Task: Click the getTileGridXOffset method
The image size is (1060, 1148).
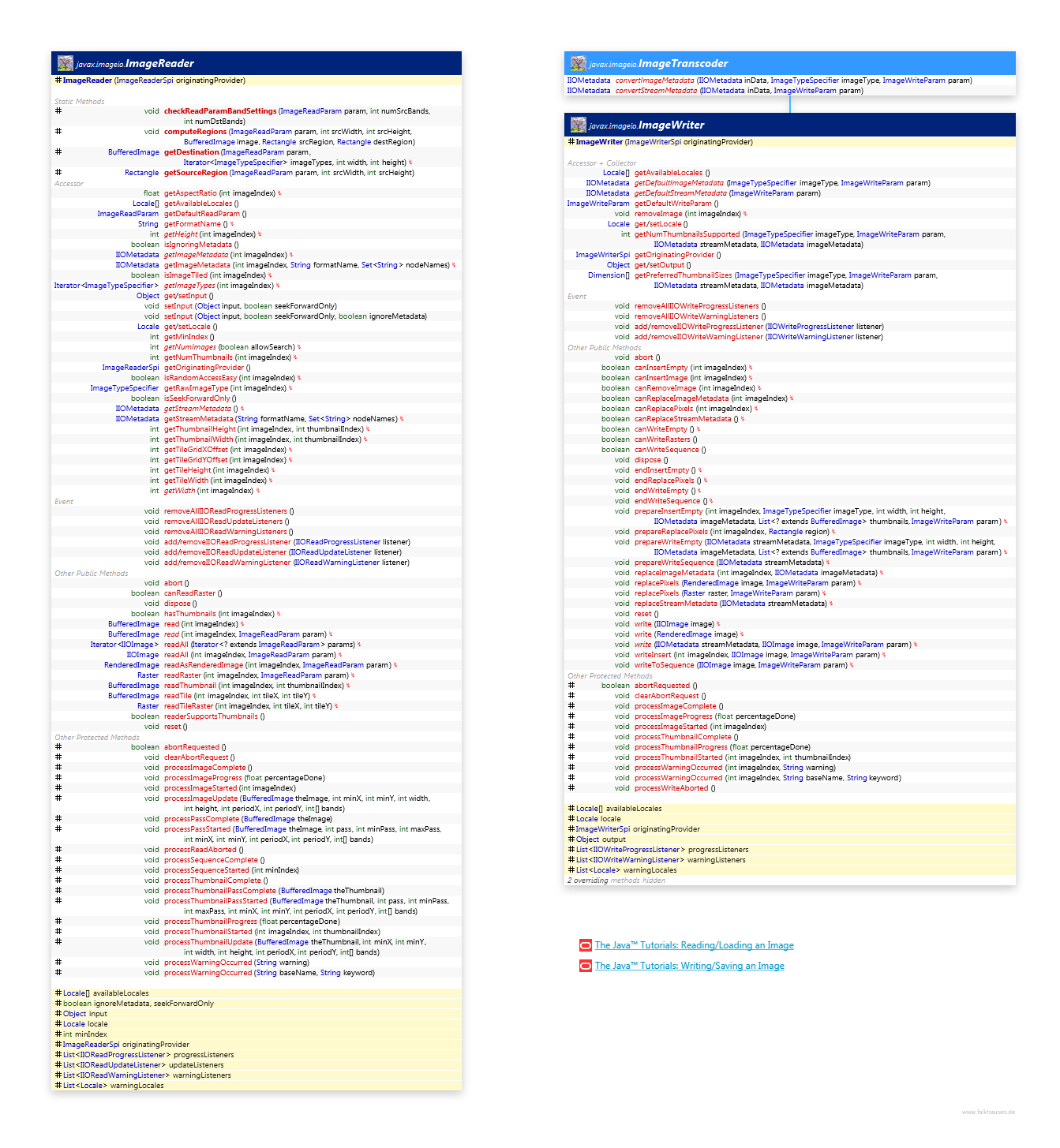Action: [x=196, y=450]
